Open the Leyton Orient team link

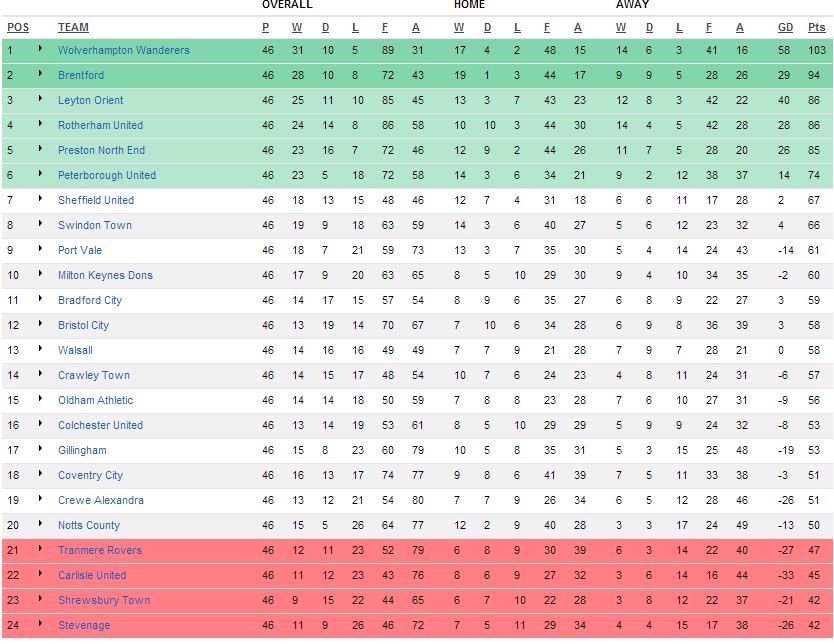click(91, 100)
